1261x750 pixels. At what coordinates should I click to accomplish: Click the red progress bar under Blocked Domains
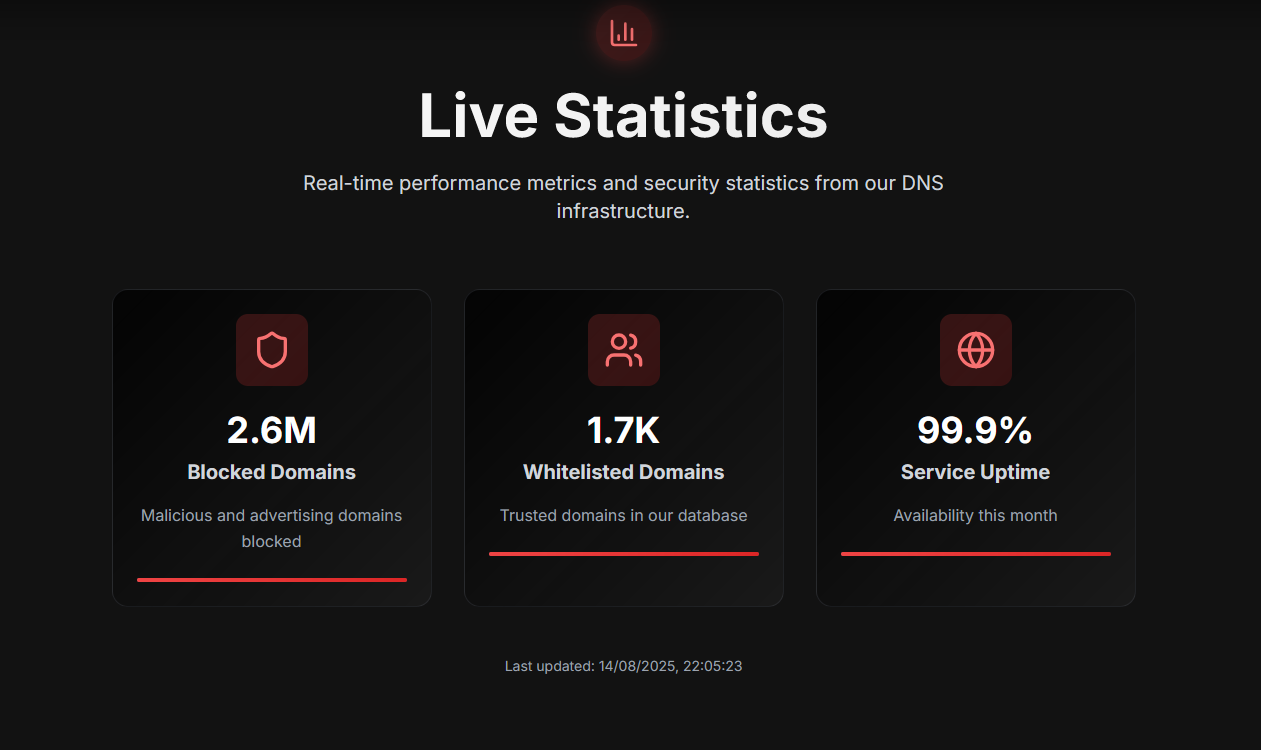click(272, 579)
